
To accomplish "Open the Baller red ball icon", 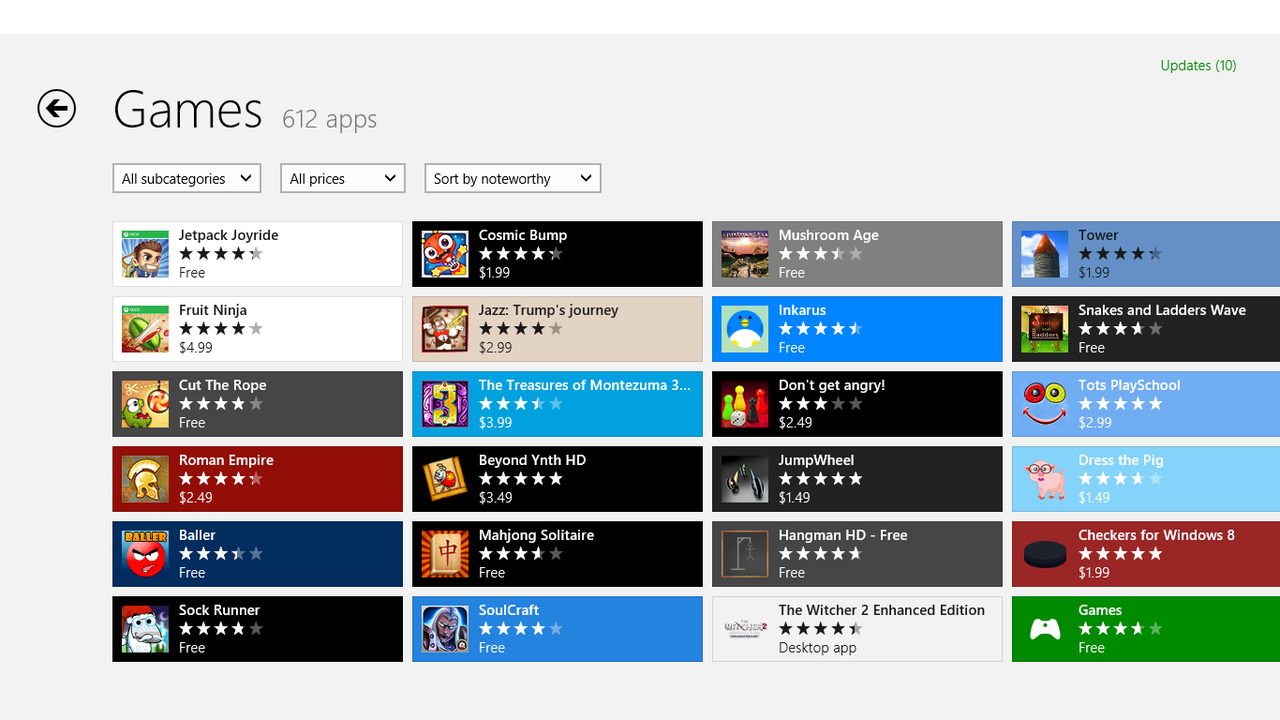I will point(145,554).
